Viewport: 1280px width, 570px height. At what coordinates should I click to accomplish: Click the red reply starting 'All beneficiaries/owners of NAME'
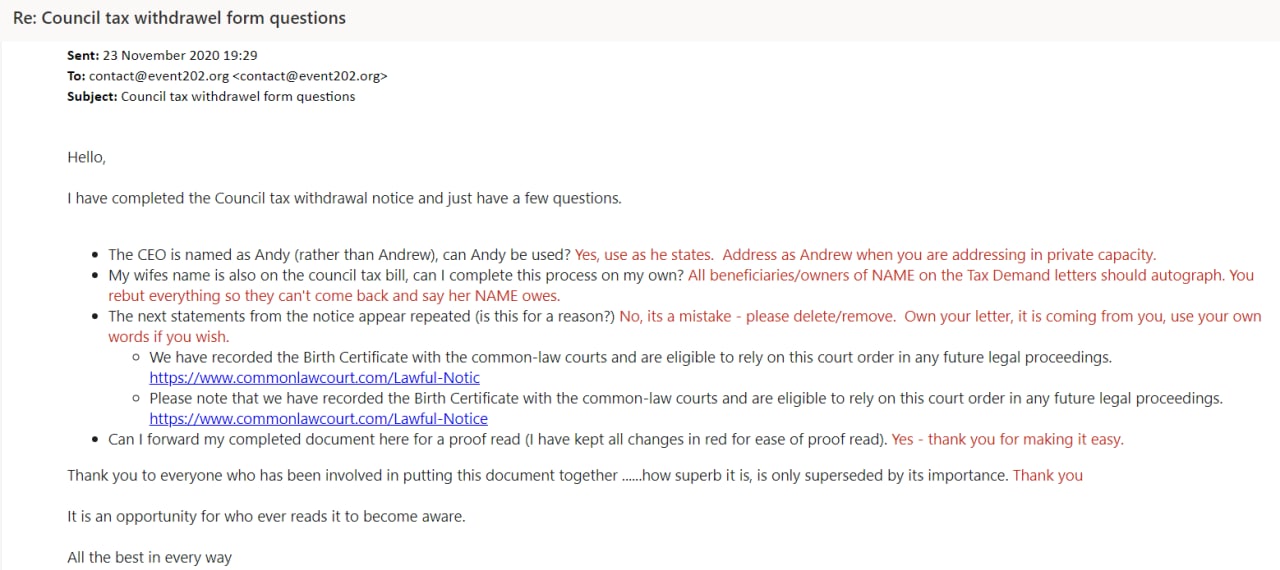970,275
